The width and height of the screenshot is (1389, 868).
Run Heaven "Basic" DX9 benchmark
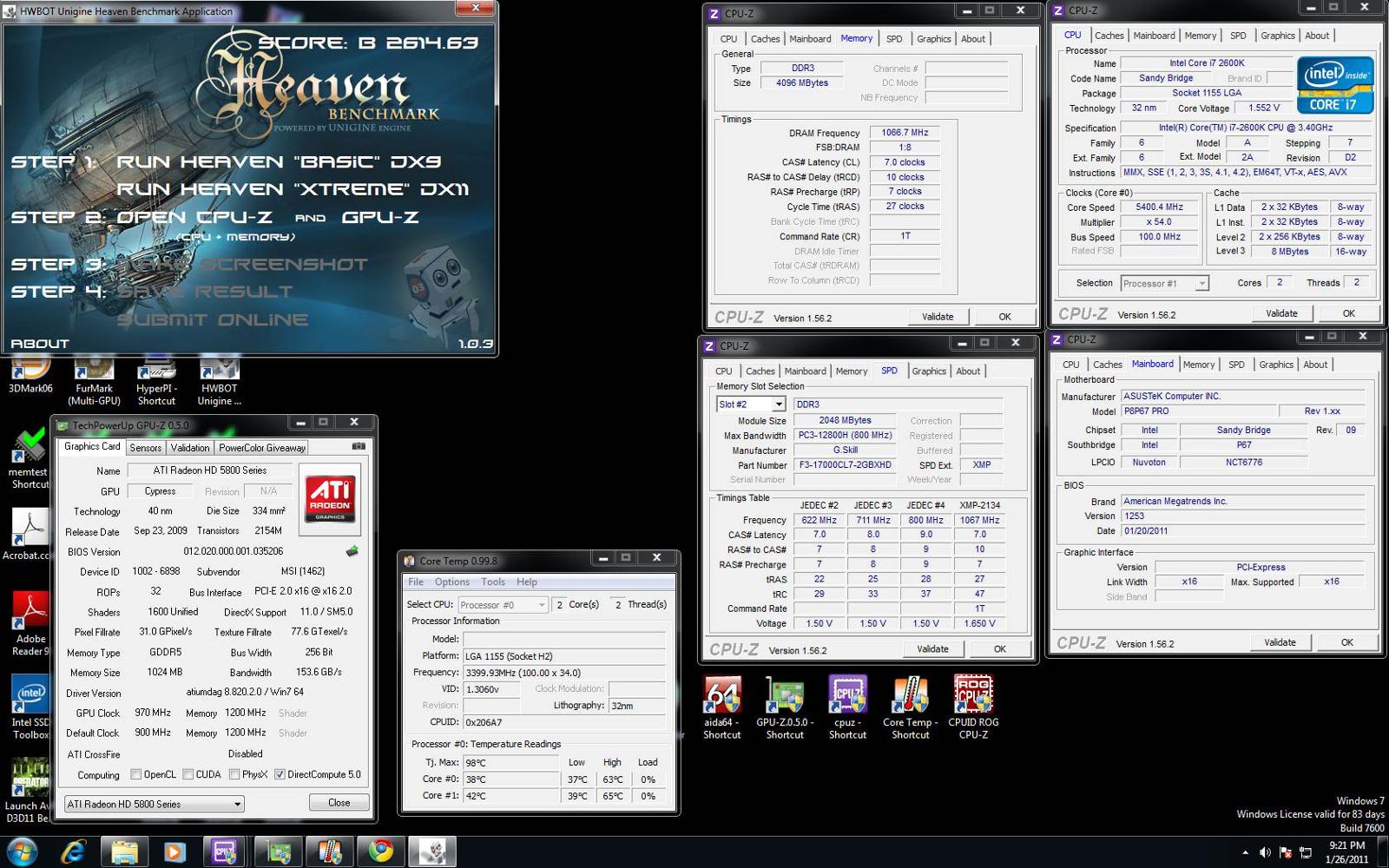(279, 162)
